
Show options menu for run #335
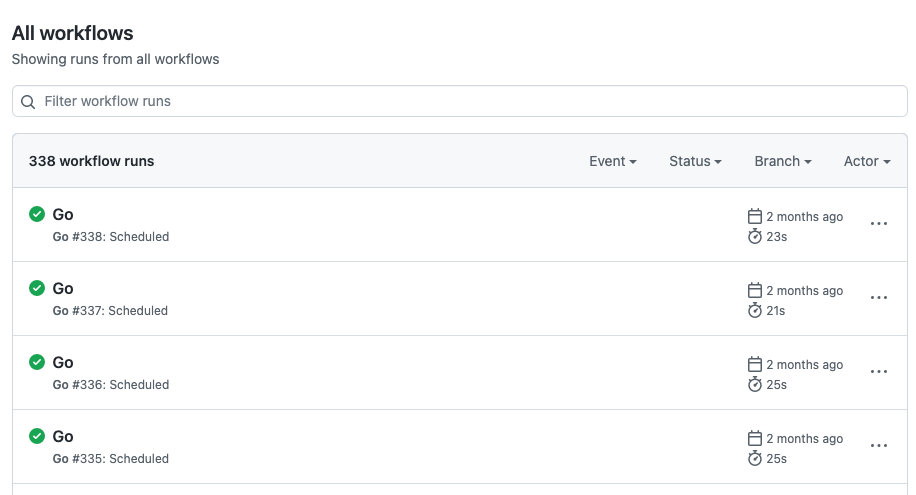coord(879,446)
